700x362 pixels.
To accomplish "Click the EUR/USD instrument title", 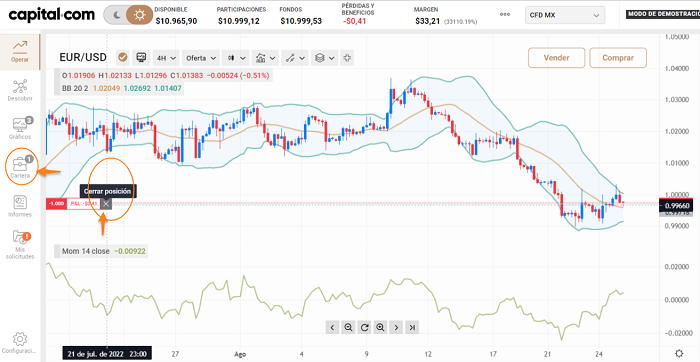I will tap(83, 57).
